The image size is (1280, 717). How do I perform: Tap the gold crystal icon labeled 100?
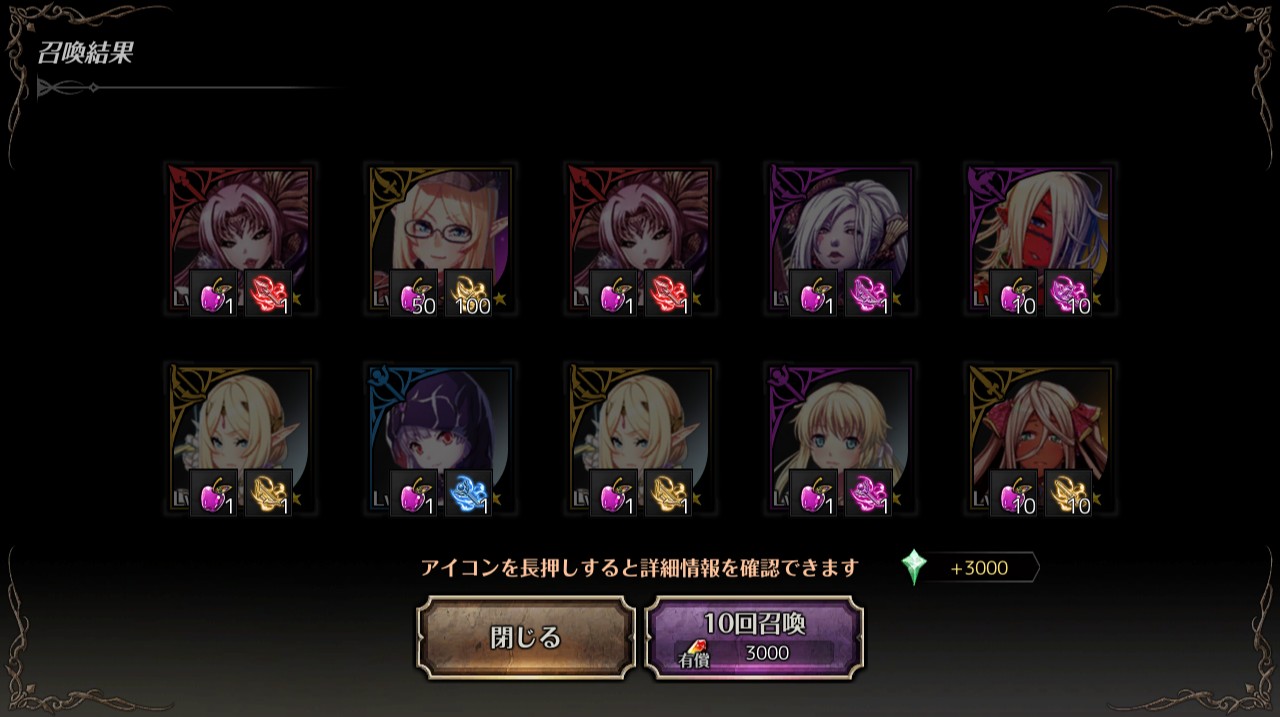tap(468, 294)
